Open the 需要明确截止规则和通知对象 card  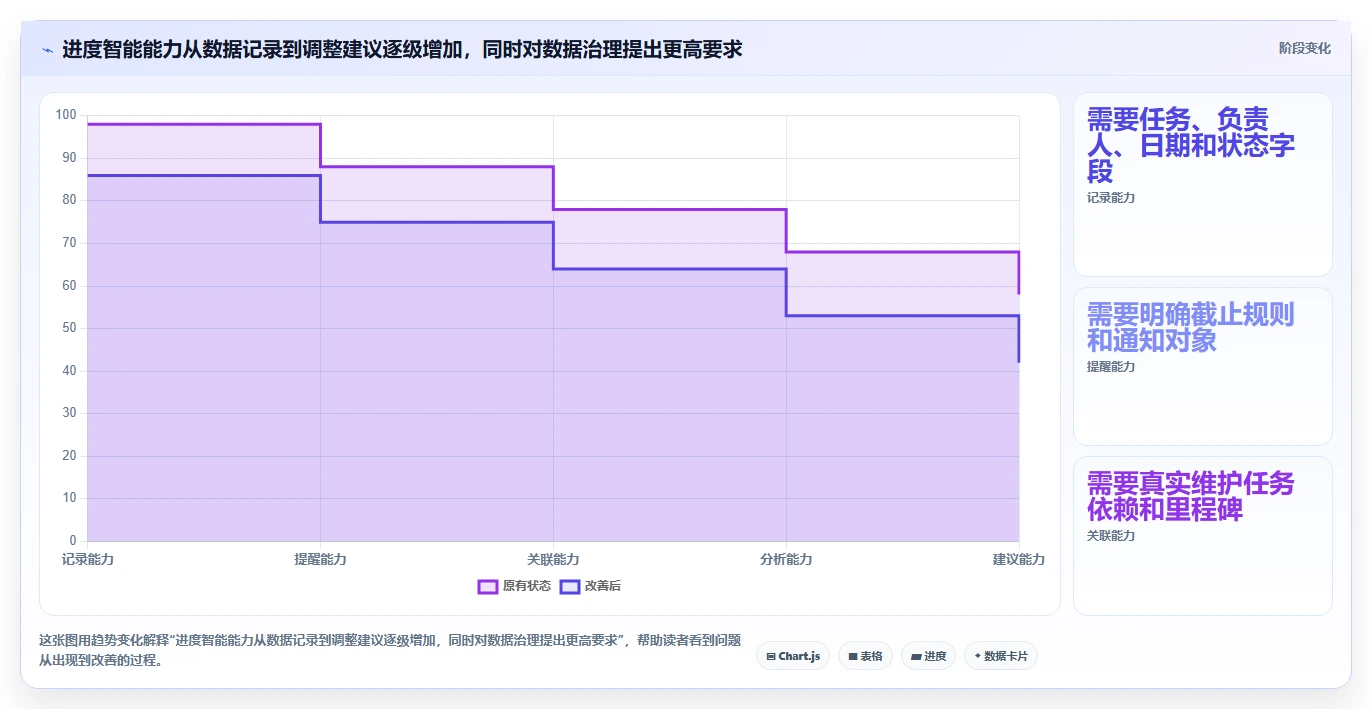[1203, 366]
